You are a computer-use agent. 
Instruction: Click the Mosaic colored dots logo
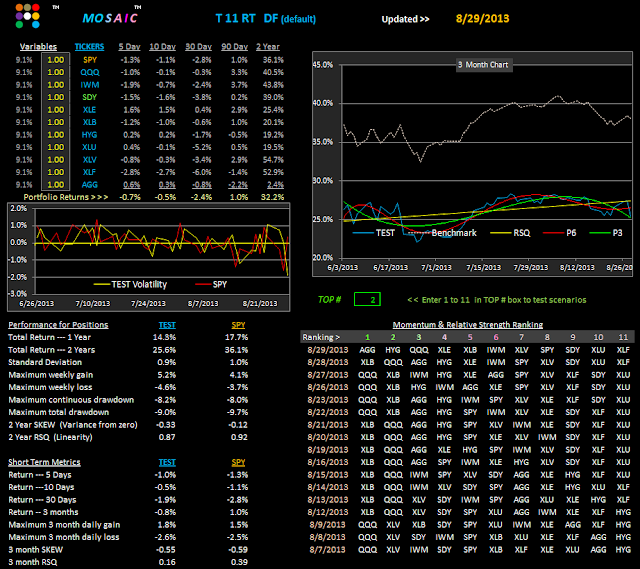(x=28, y=16)
